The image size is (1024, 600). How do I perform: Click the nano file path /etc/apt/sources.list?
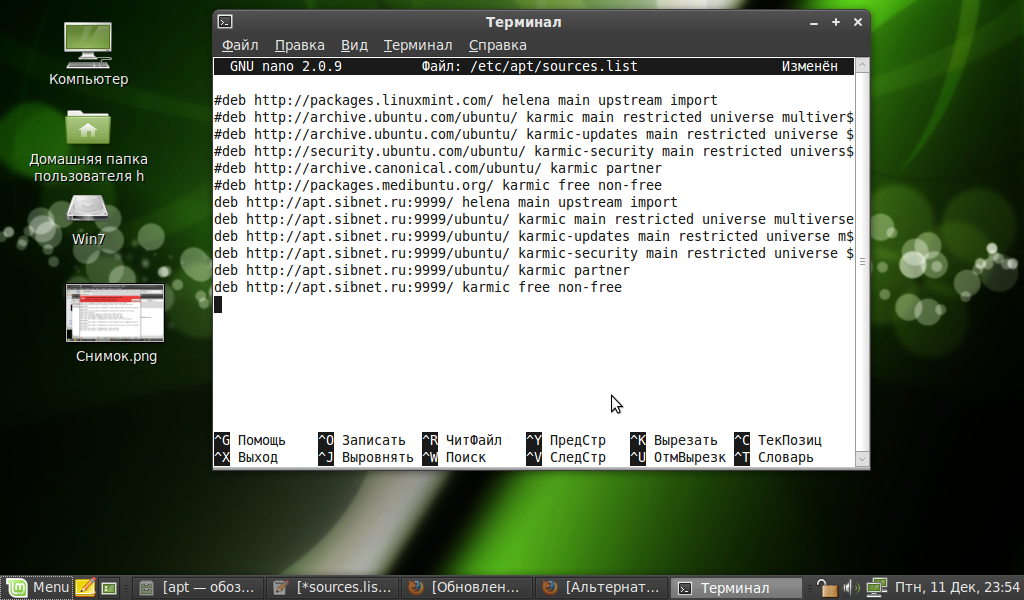(x=554, y=67)
